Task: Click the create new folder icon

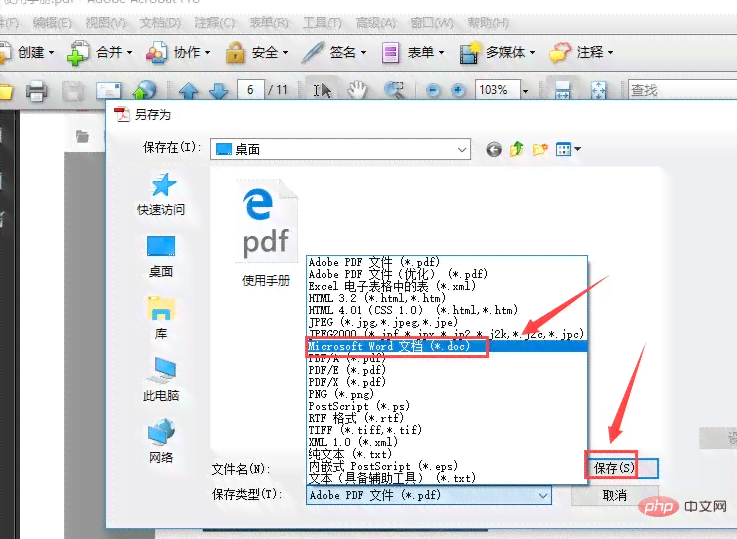Action: [540, 149]
